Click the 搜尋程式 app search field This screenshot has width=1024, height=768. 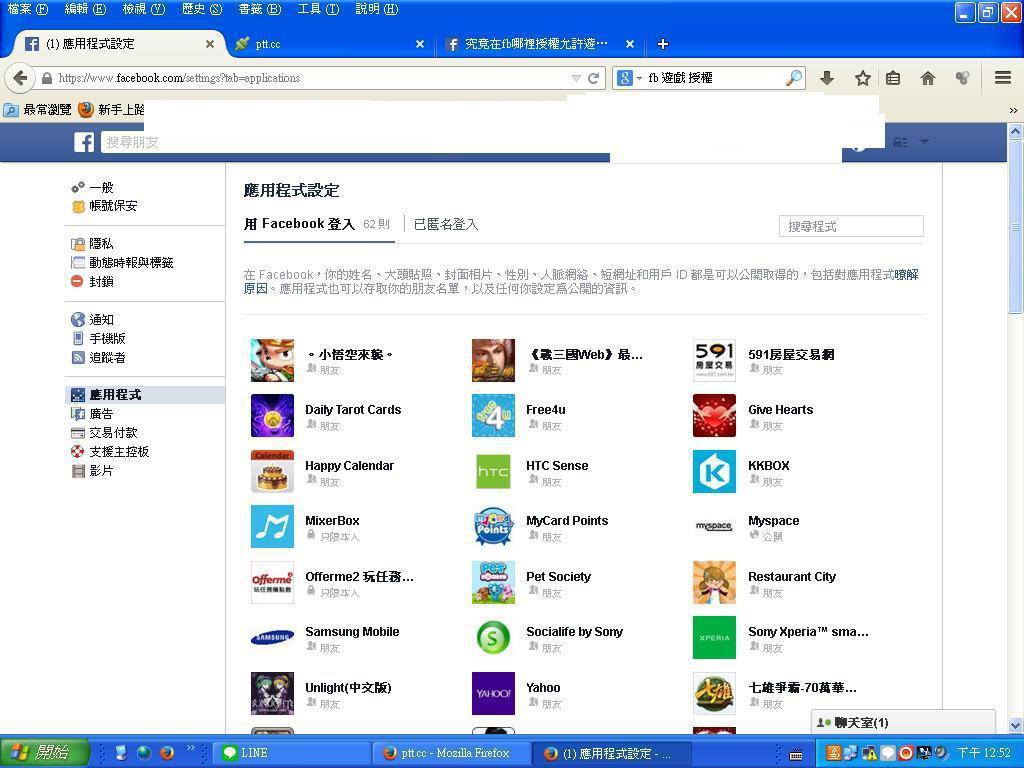tap(850, 226)
